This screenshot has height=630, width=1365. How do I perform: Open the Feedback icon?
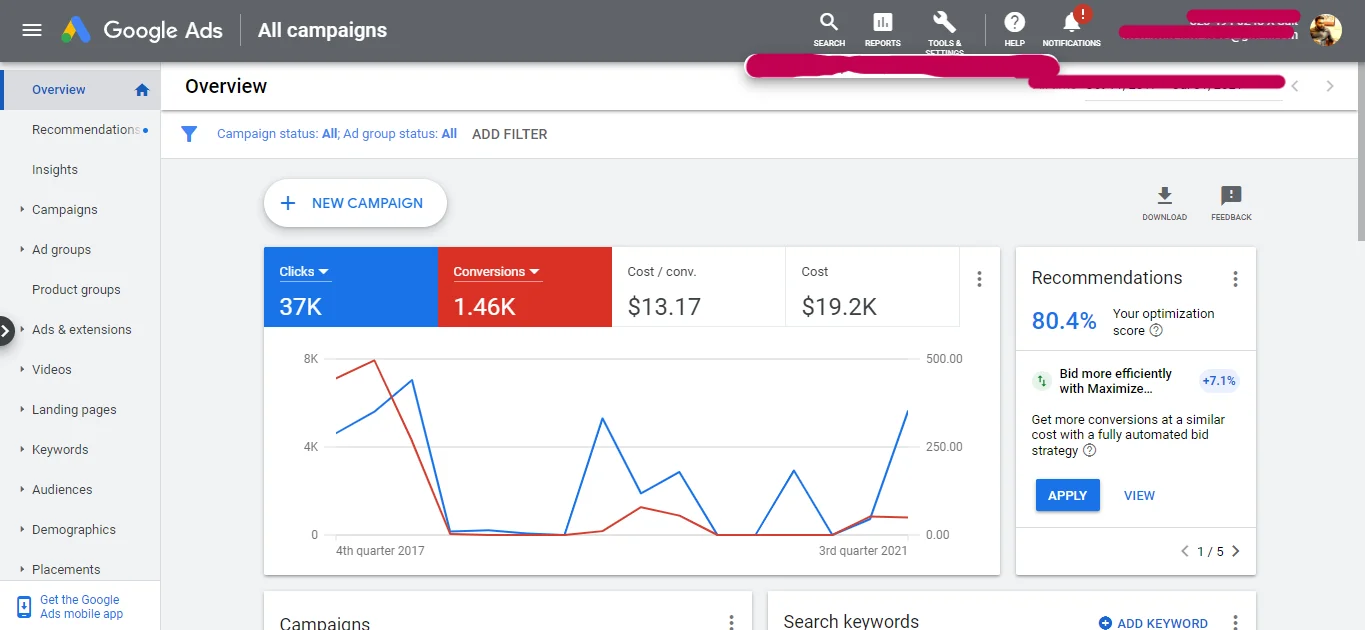(x=1231, y=196)
